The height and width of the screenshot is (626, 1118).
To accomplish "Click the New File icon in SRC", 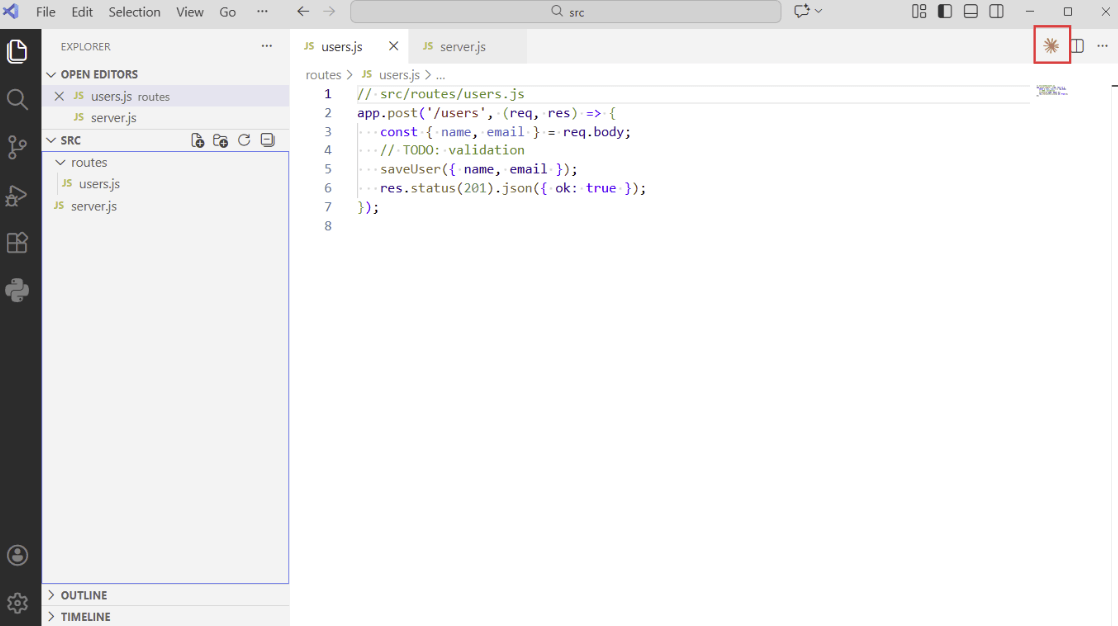I will (x=198, y=141).
